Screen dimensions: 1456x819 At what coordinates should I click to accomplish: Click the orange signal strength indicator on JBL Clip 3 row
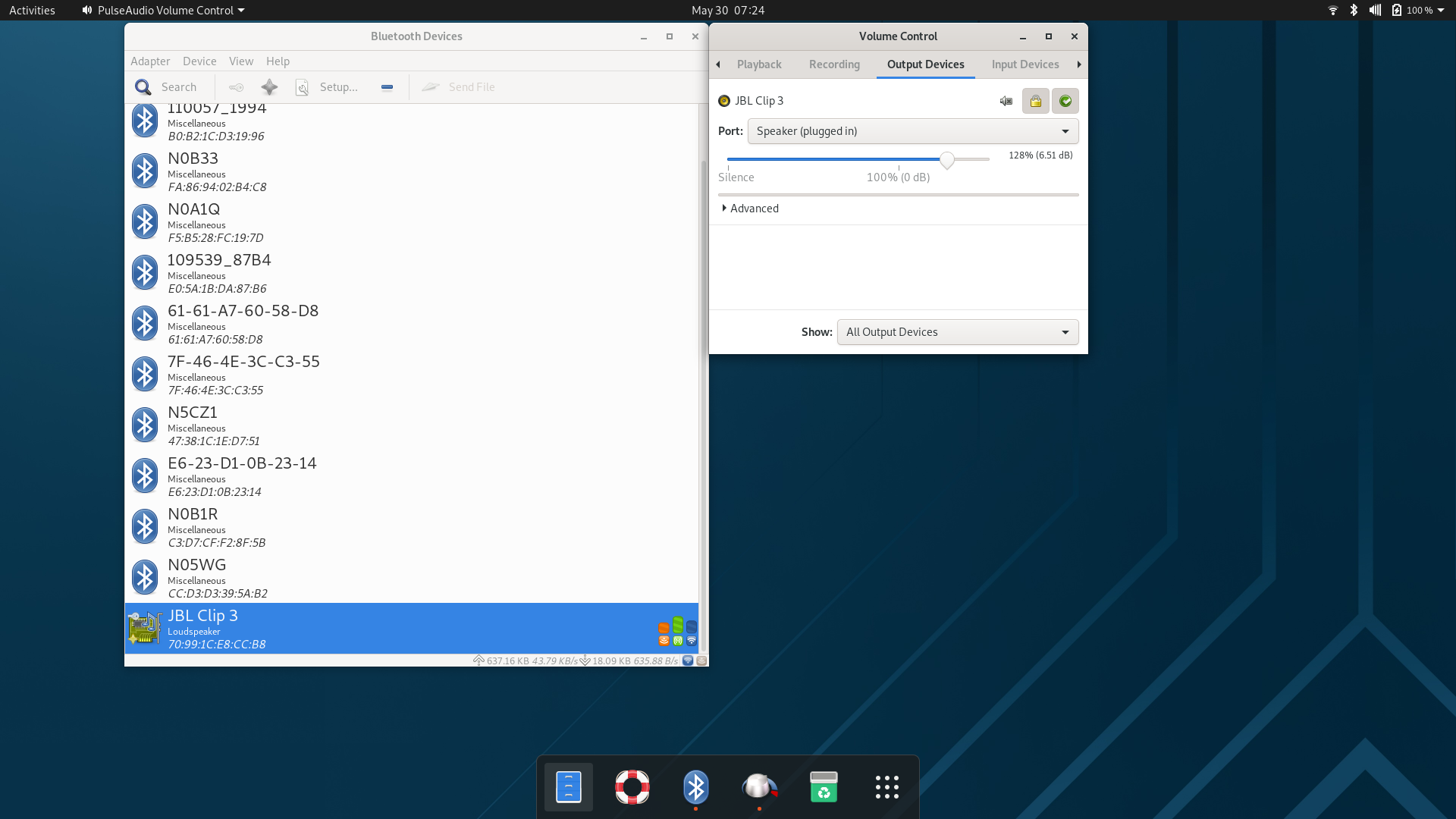664,634
